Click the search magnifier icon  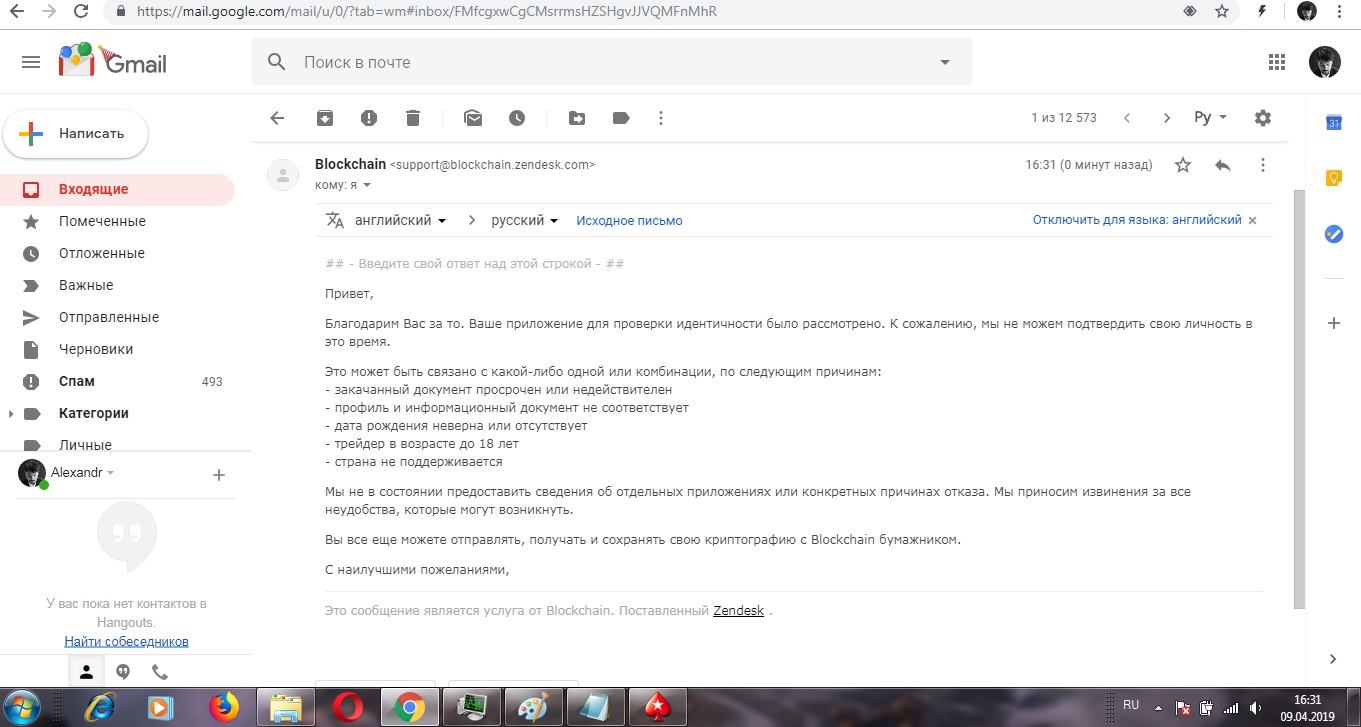pyautogui.click(x=277, y=62)
